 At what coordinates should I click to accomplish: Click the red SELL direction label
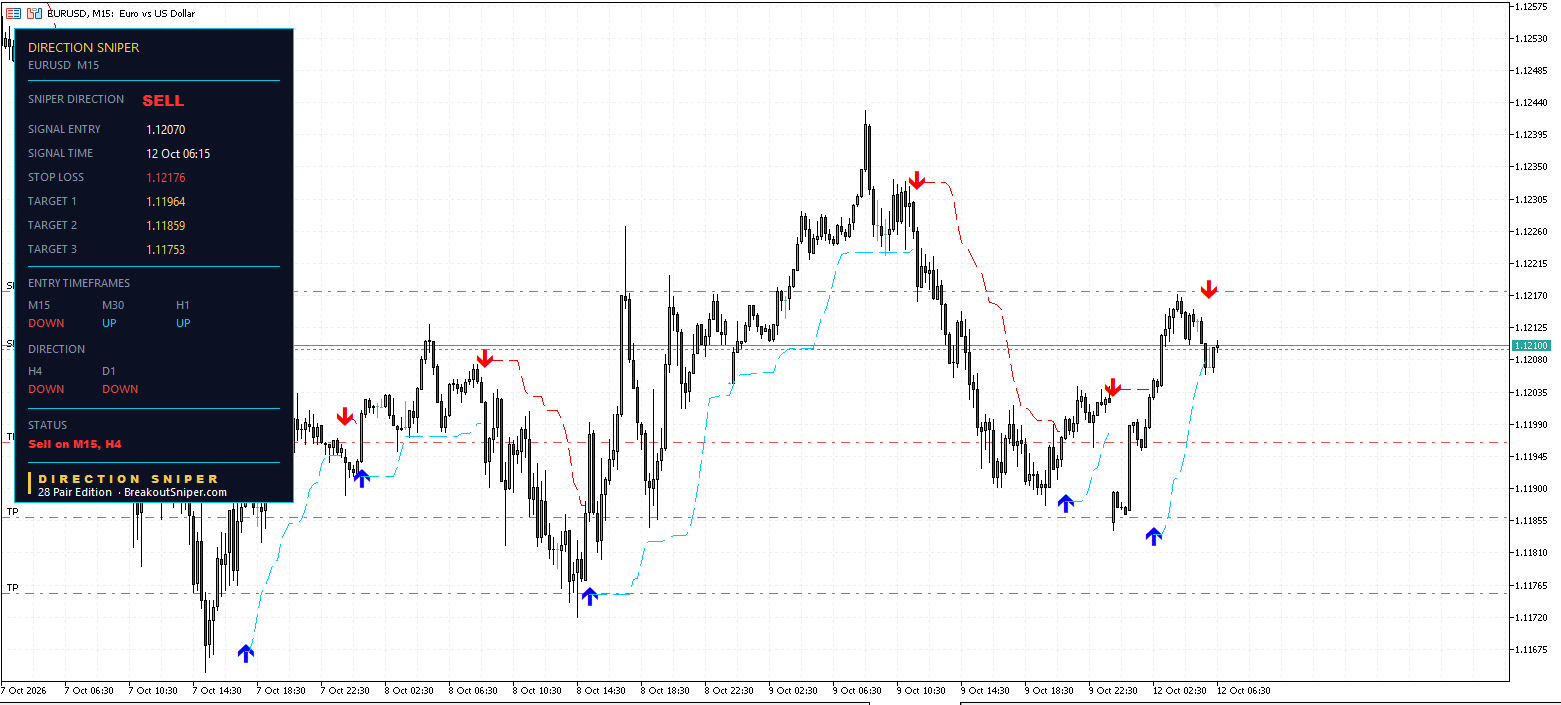click(x=163, y=100)
